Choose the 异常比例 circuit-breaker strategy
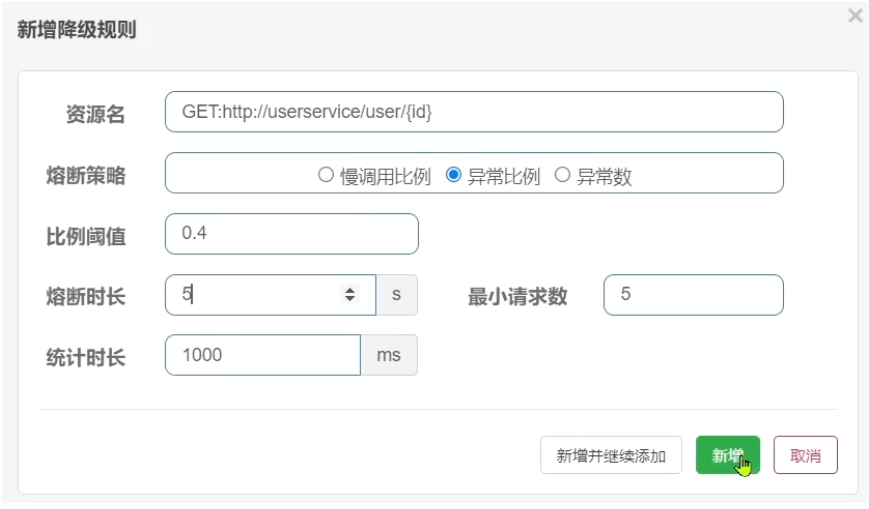This screenshot has width=869, height=509. [x=453, y=175]
